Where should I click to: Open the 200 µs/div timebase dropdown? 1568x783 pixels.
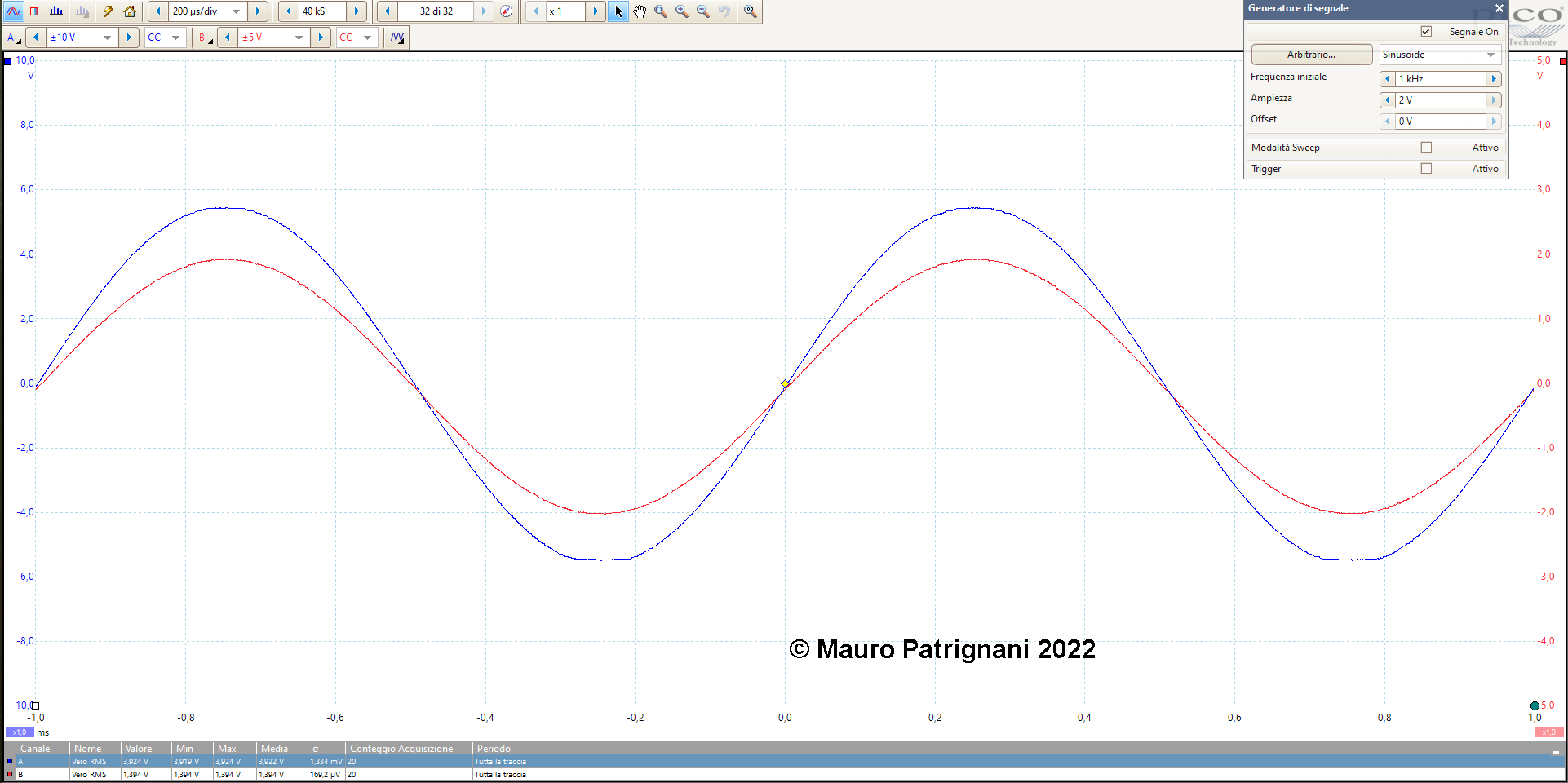click(237, 11)
